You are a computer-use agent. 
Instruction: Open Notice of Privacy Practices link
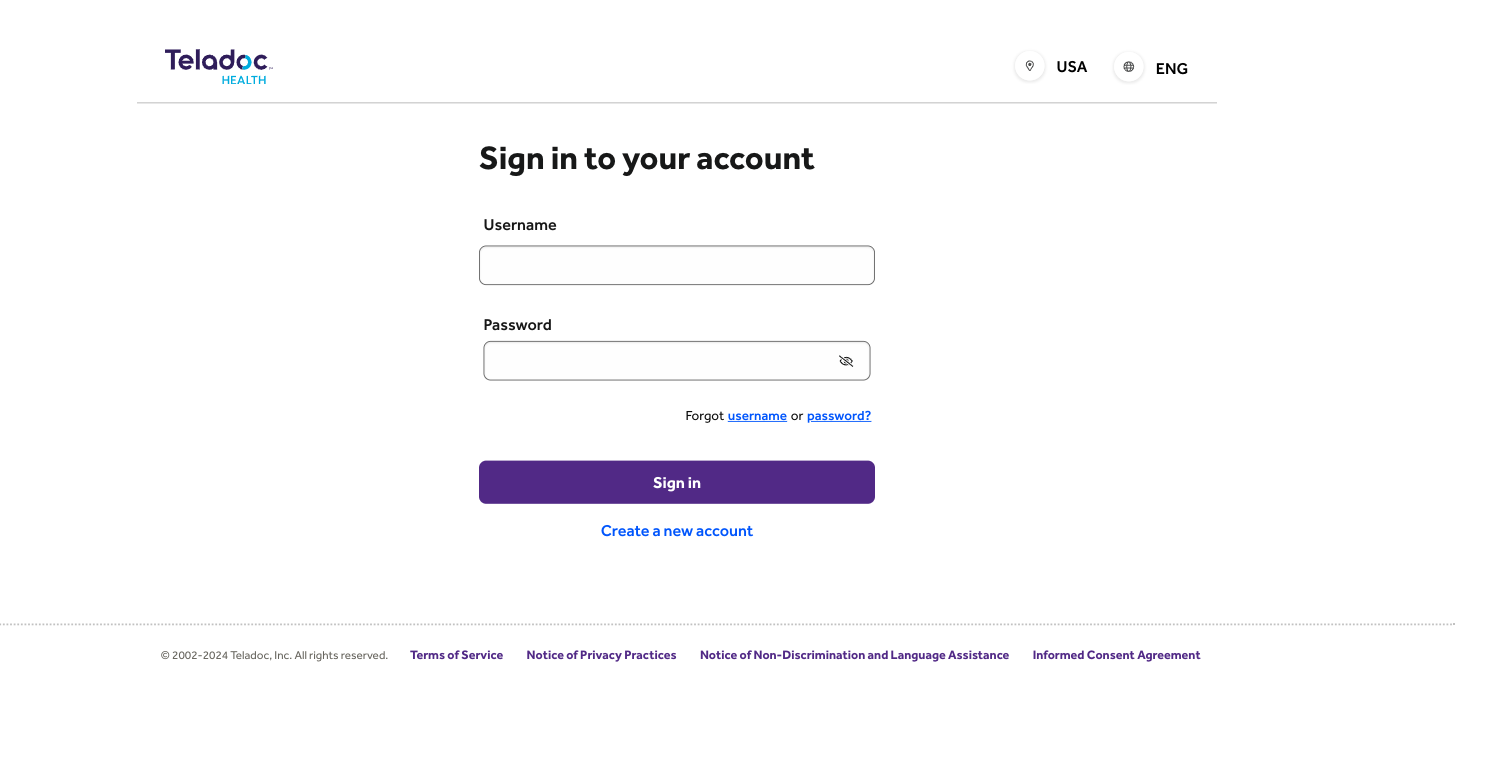[x=601, y=655]
